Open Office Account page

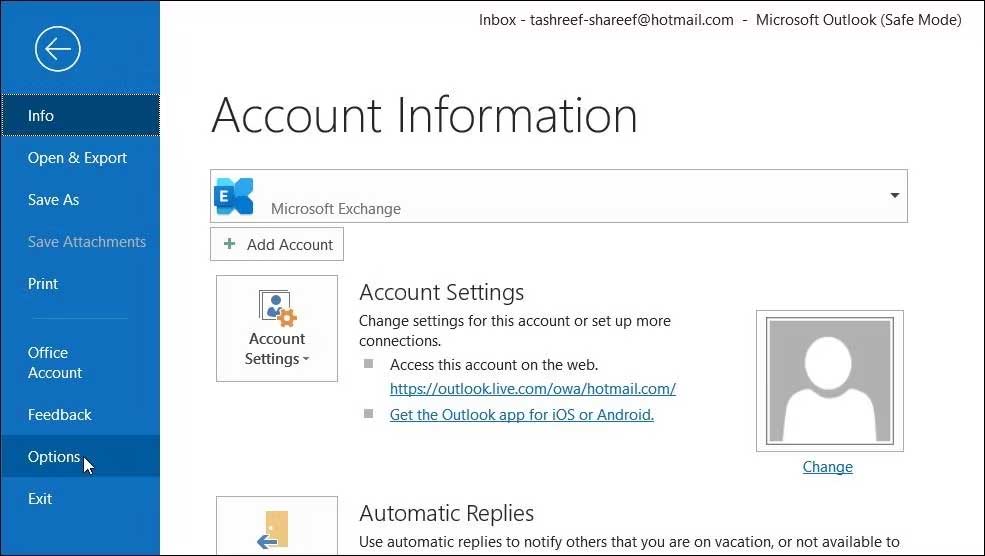coord(54,363)
